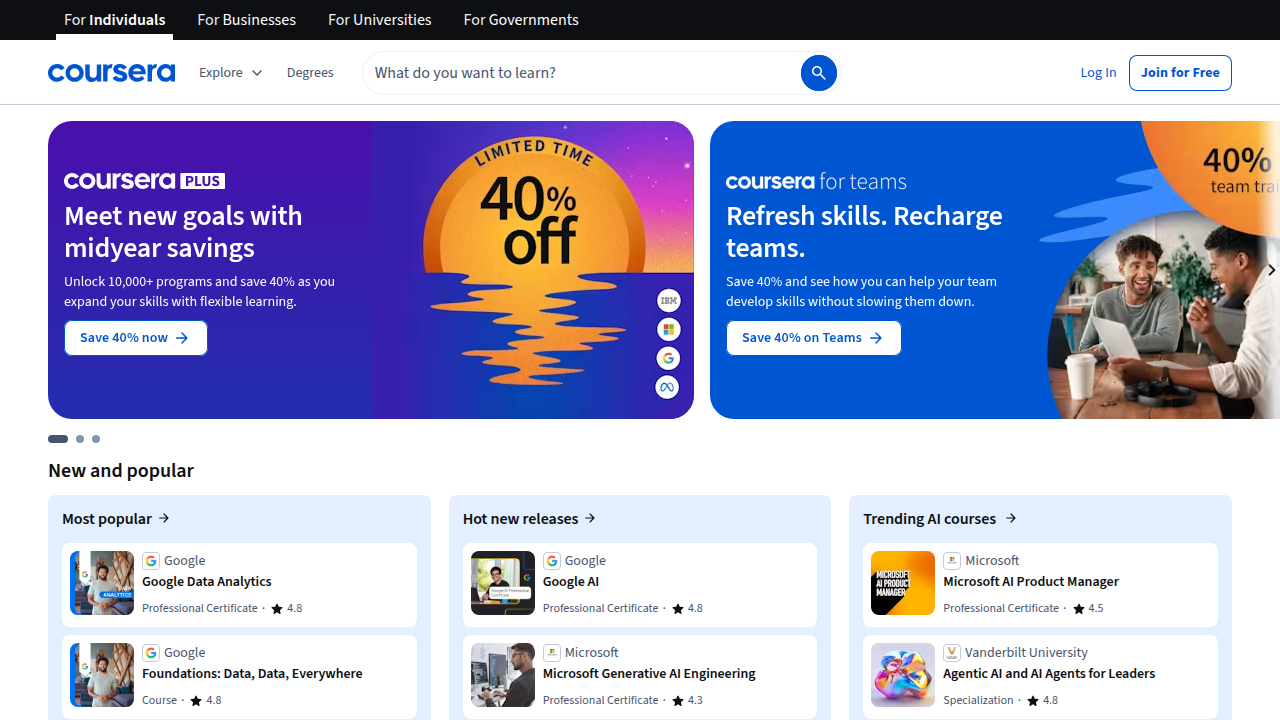
Task: Select the second carousel indicator dot
Action: [80, 439]
